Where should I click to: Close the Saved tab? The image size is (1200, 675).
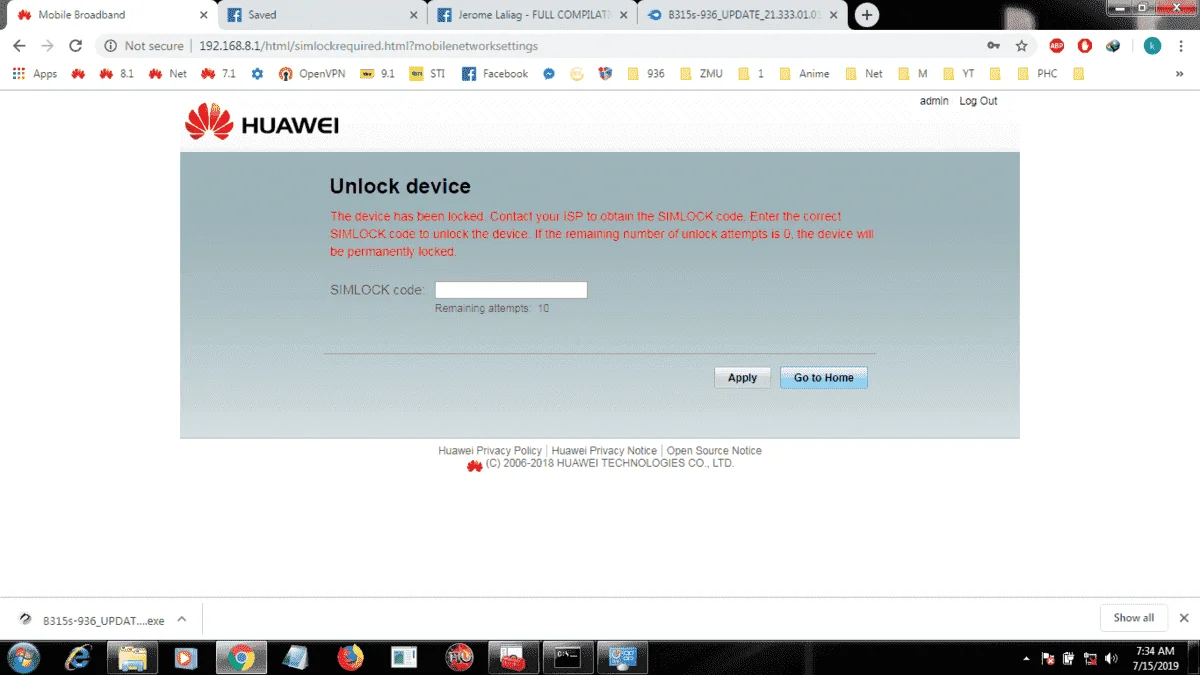[x=414, y=15]
